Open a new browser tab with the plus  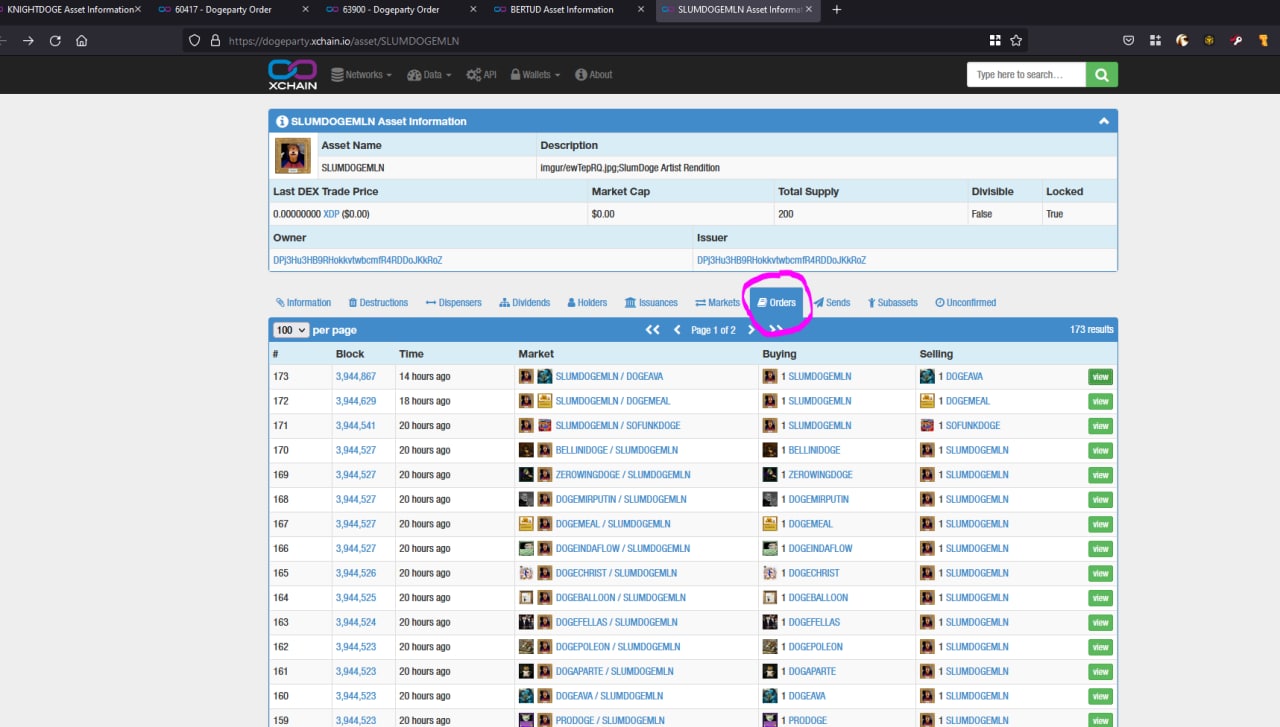pyautogui.click(x=837, y=10)
